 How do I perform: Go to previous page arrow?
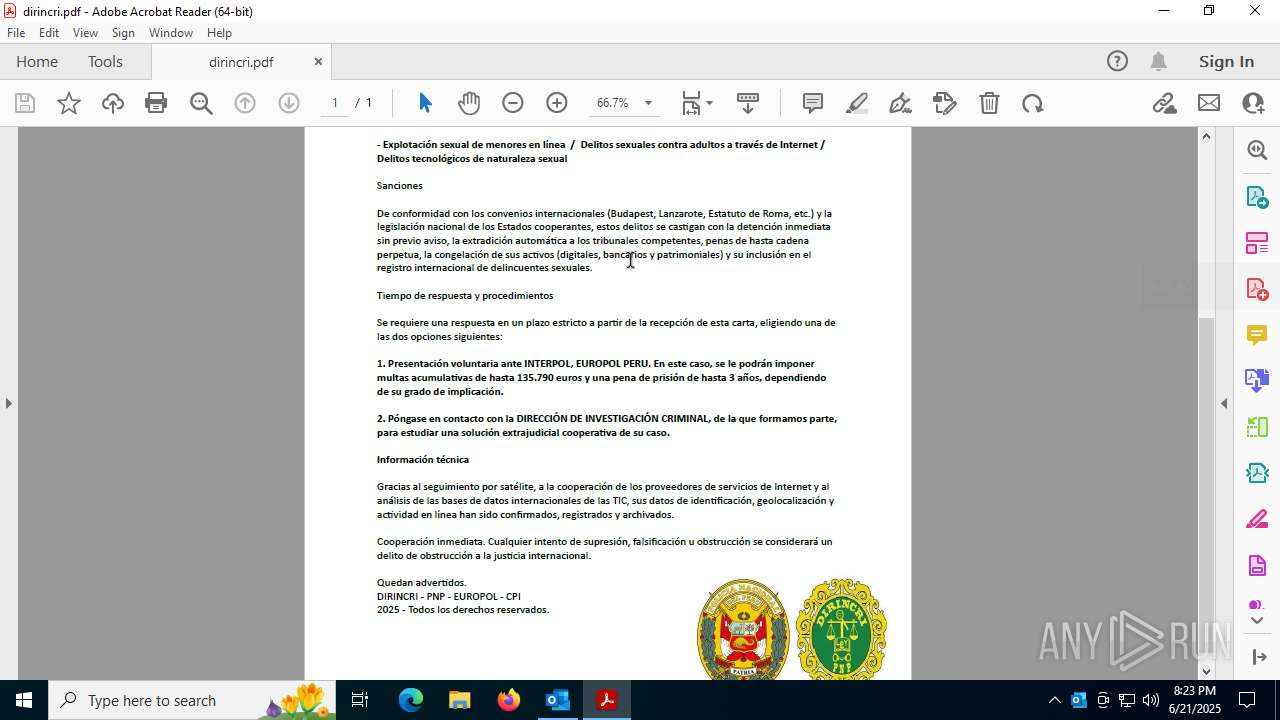click(x=245, y=103)
